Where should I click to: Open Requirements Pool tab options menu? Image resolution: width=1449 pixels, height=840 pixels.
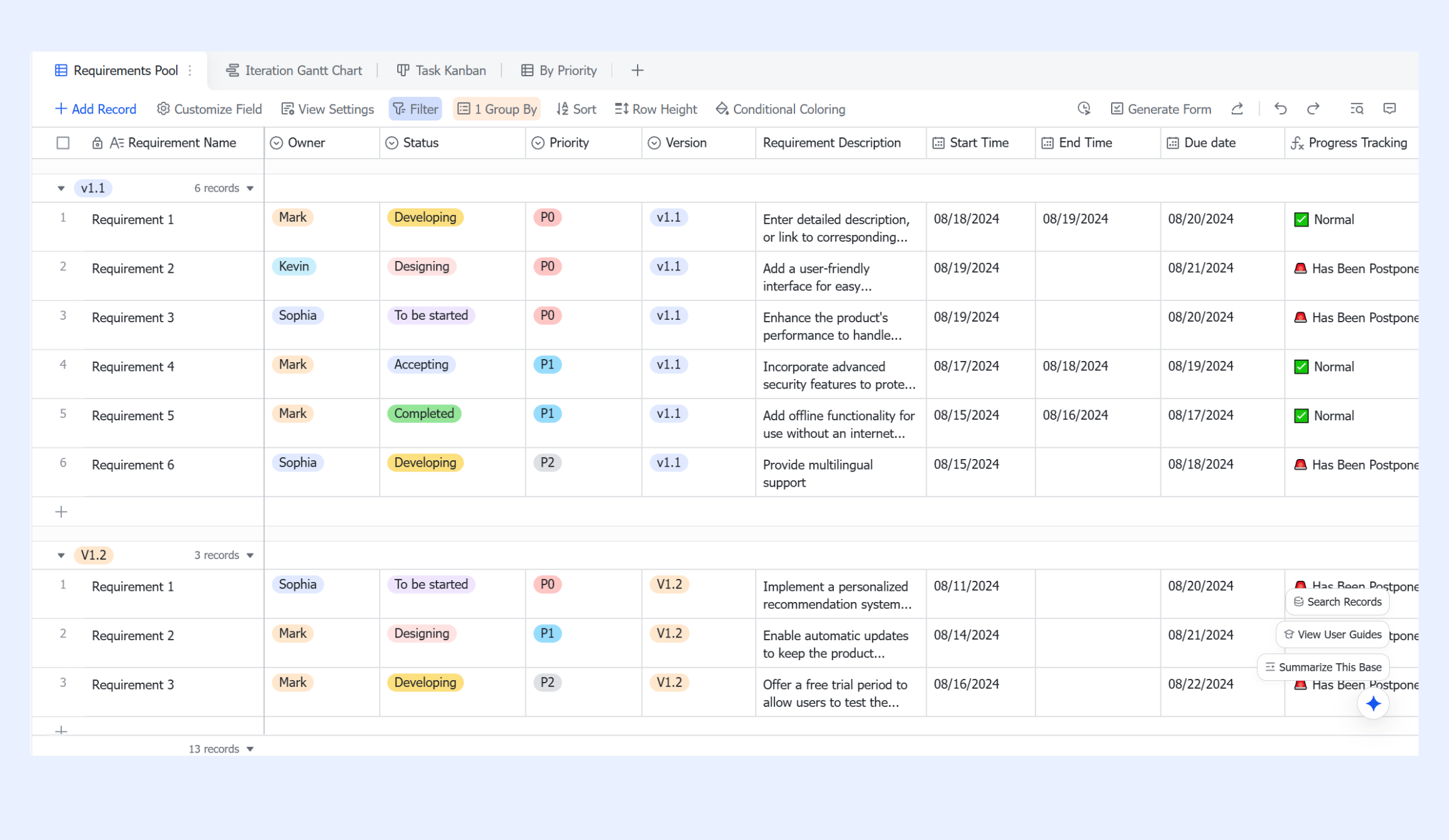pos(190,71)
